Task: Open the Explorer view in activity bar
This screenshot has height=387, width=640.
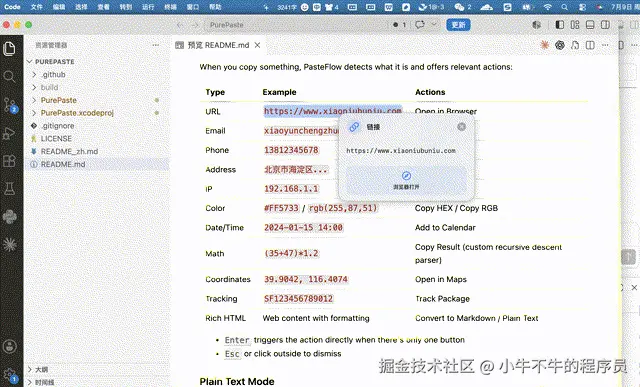Action: pos(9,49)
